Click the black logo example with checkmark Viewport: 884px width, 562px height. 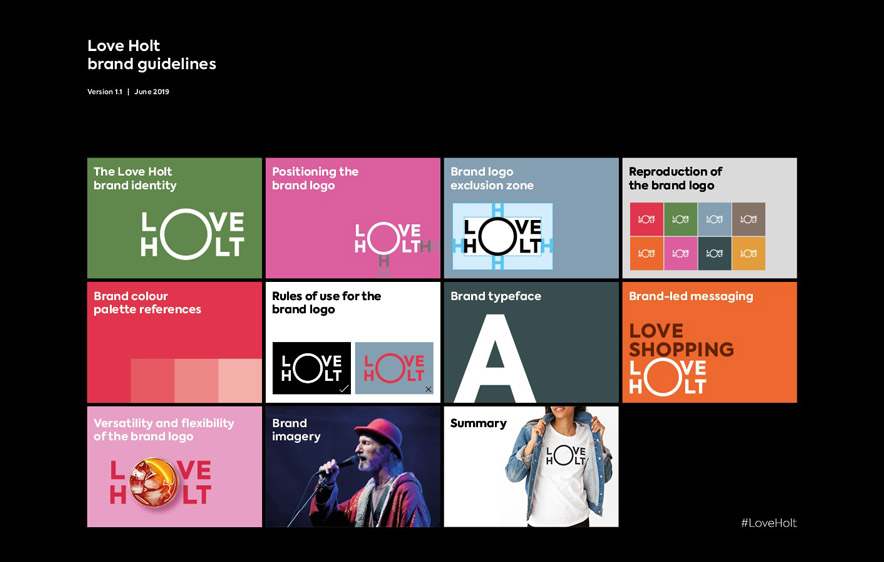tap(311, 368)
